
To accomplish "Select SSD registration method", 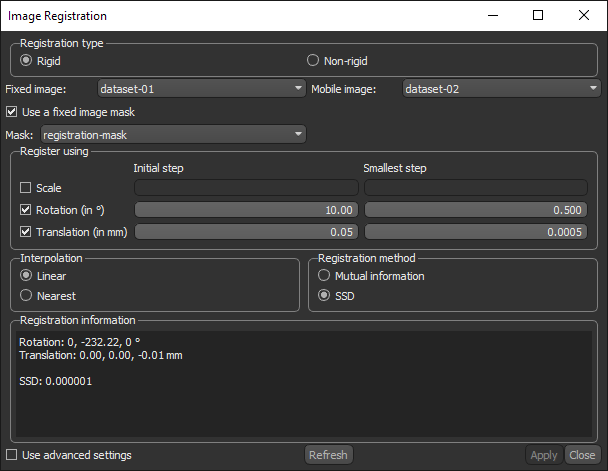I will pyautogui.click(x=324, y=296).
